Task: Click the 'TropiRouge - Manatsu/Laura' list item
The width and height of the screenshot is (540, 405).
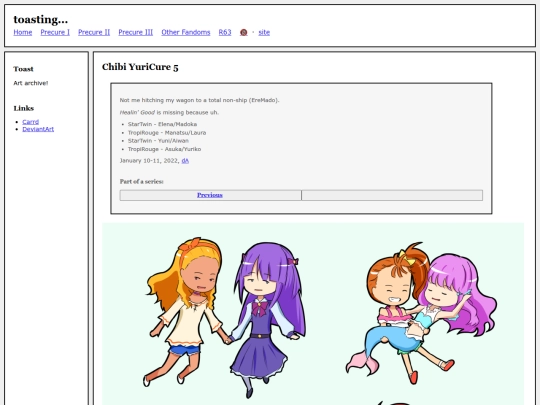Action: tap(167, 133)
